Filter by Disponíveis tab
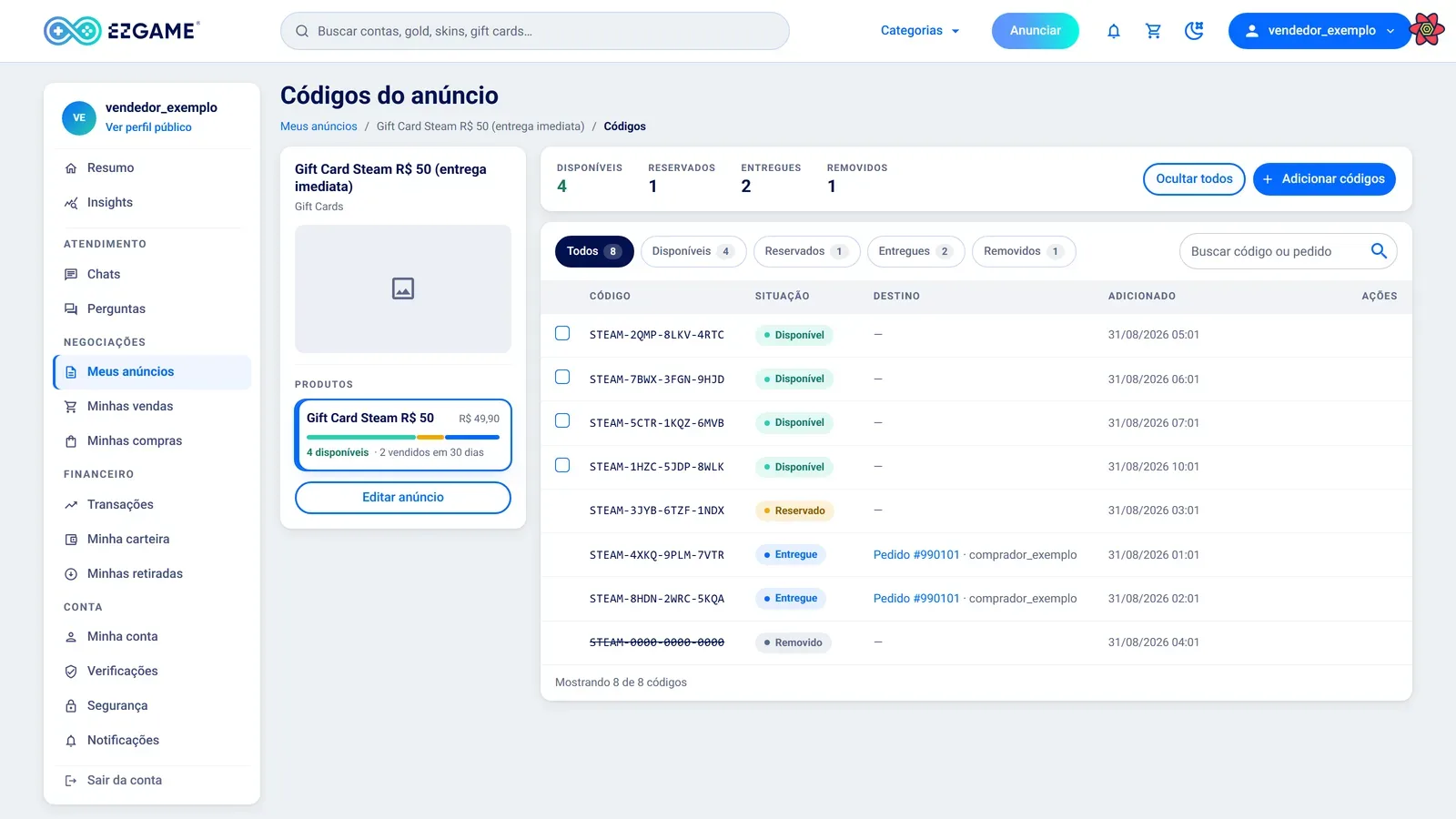The width and height of the screenshot is (1456, 819). [x=693, y=251]
